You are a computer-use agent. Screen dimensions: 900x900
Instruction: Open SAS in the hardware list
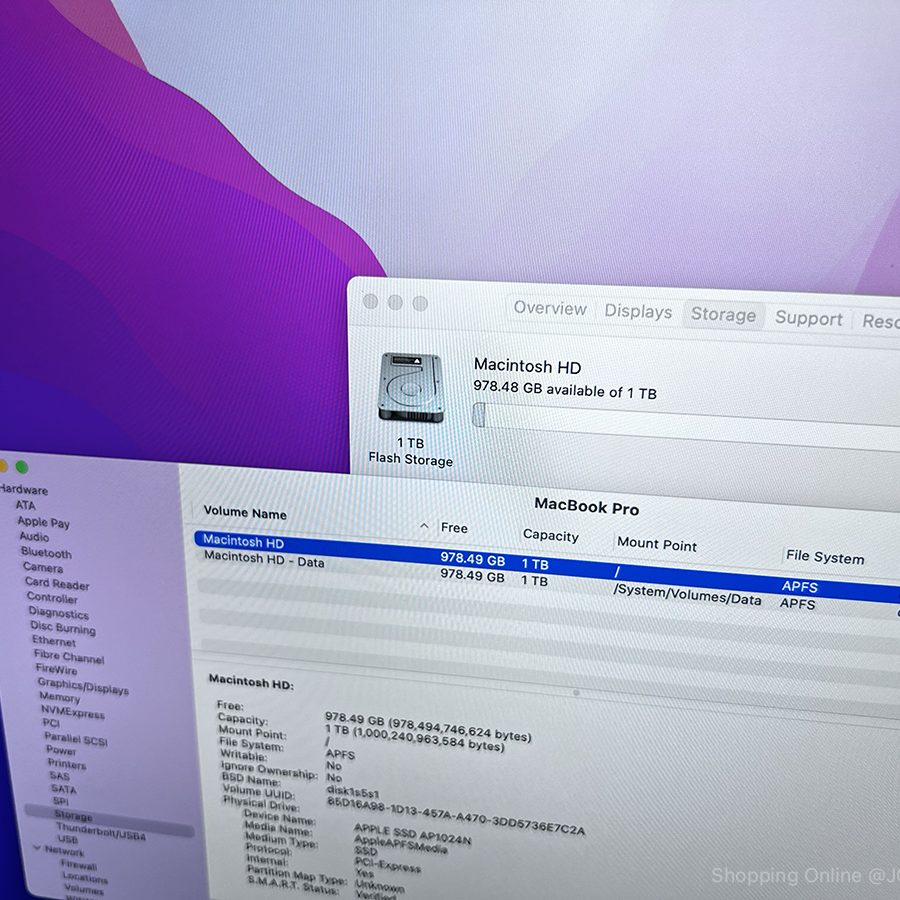click(59, 776)
